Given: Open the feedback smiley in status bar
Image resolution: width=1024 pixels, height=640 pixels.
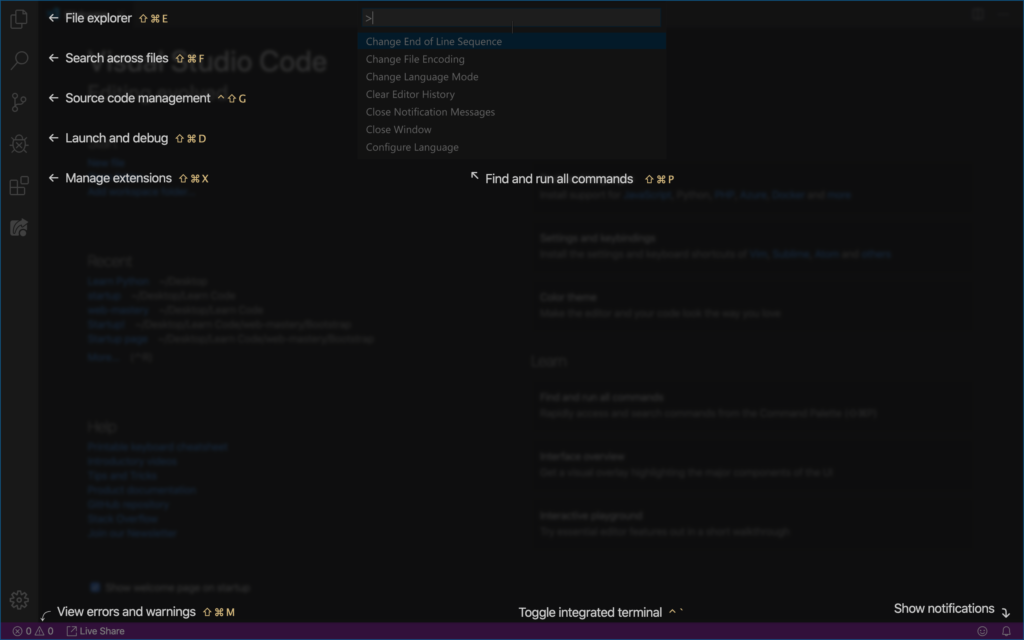Looking at the screenshot, I should coord(982,631).
